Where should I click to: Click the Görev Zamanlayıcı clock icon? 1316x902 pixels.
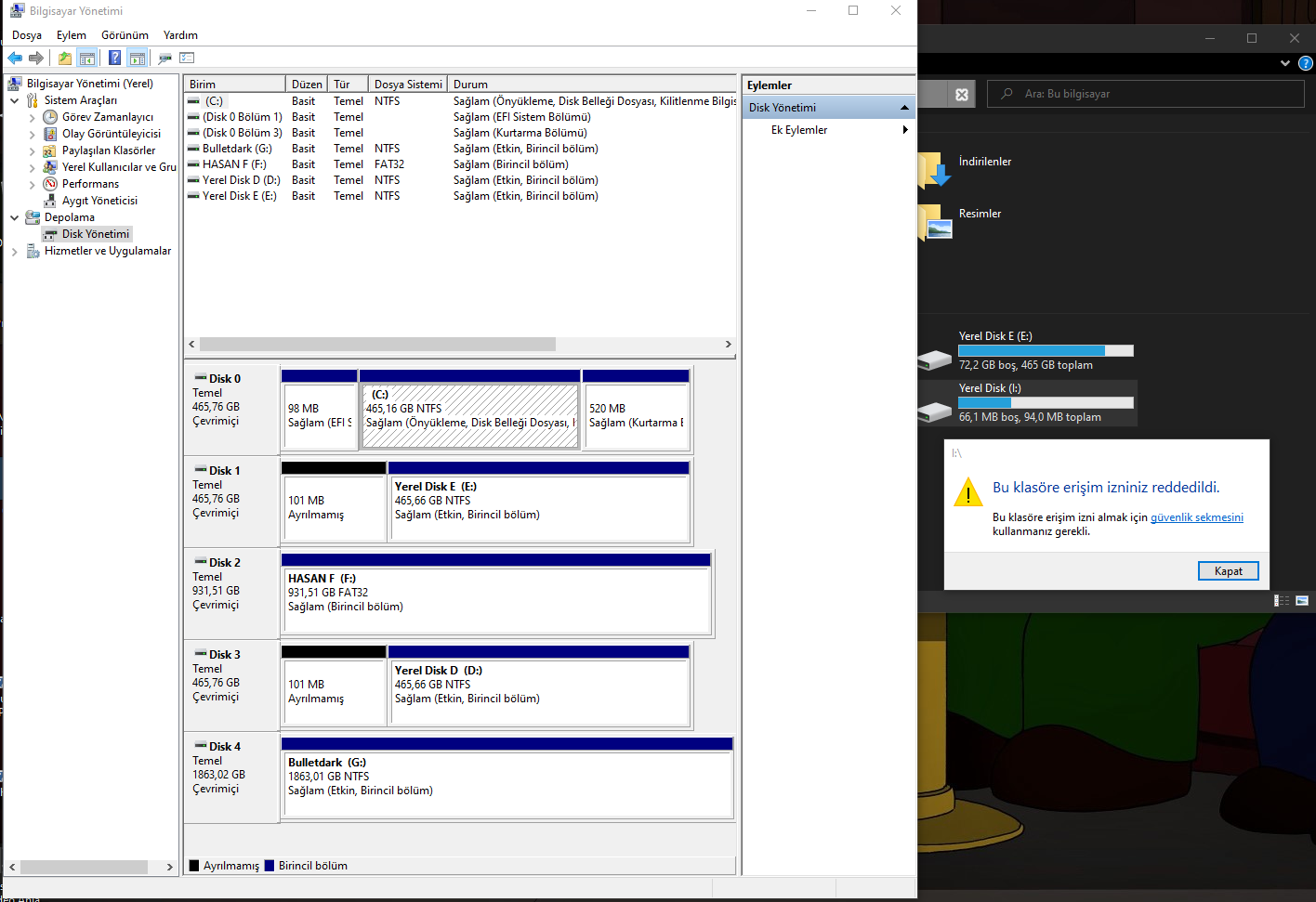[x=50, y=117]
